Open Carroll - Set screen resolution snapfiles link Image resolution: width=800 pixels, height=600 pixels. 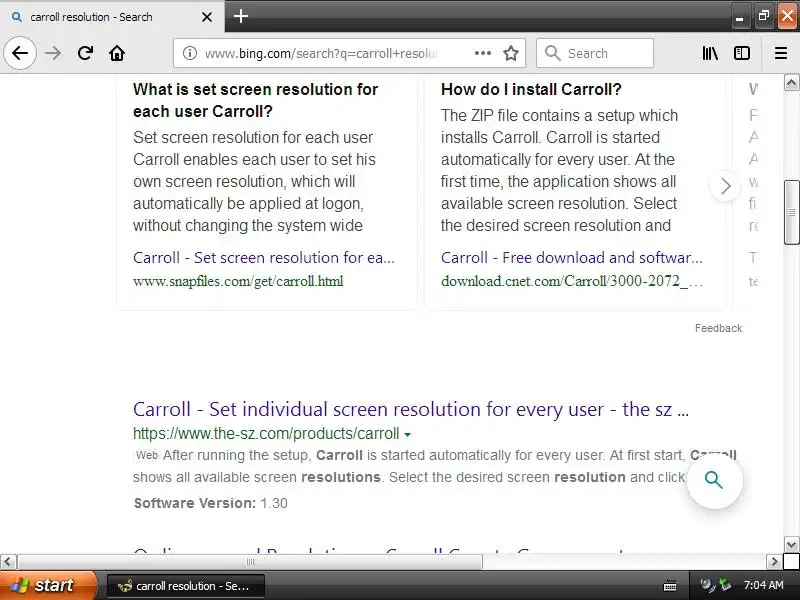264,258
